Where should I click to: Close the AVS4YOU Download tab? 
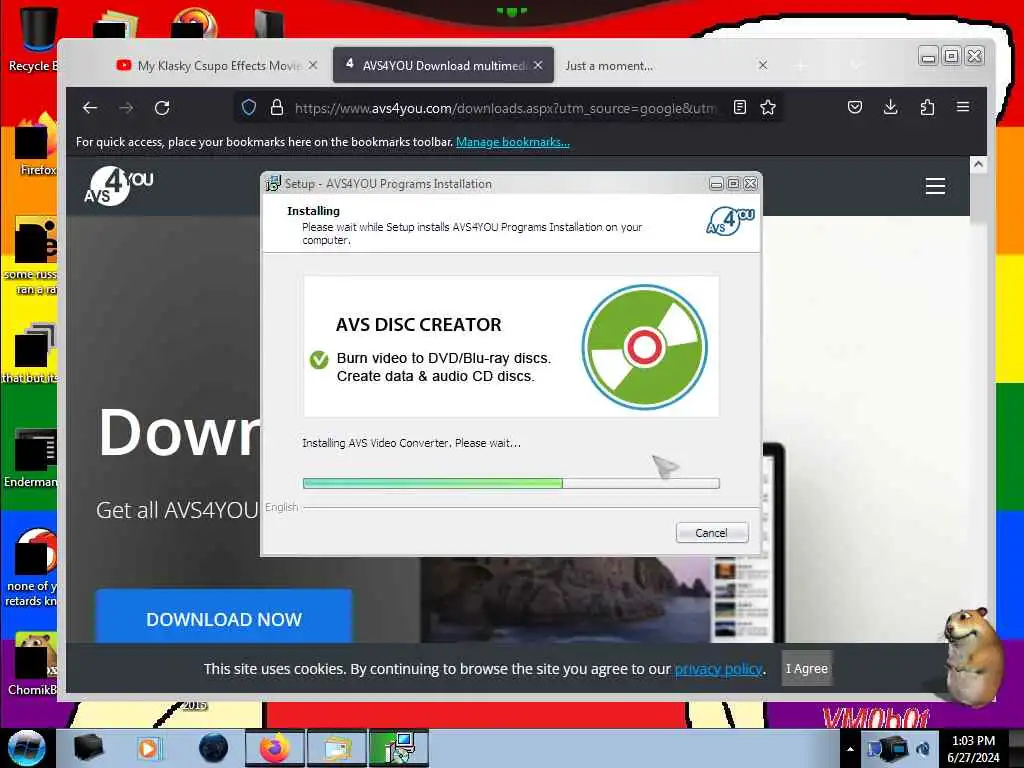click(538, 65)
